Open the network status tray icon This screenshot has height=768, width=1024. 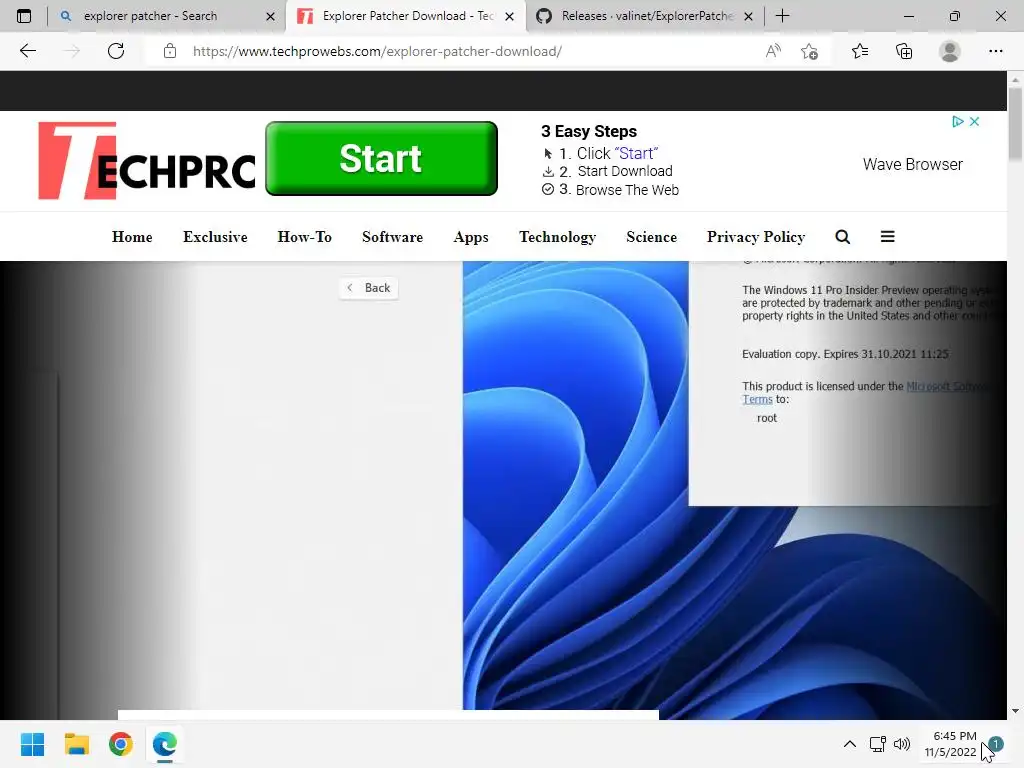878,744
